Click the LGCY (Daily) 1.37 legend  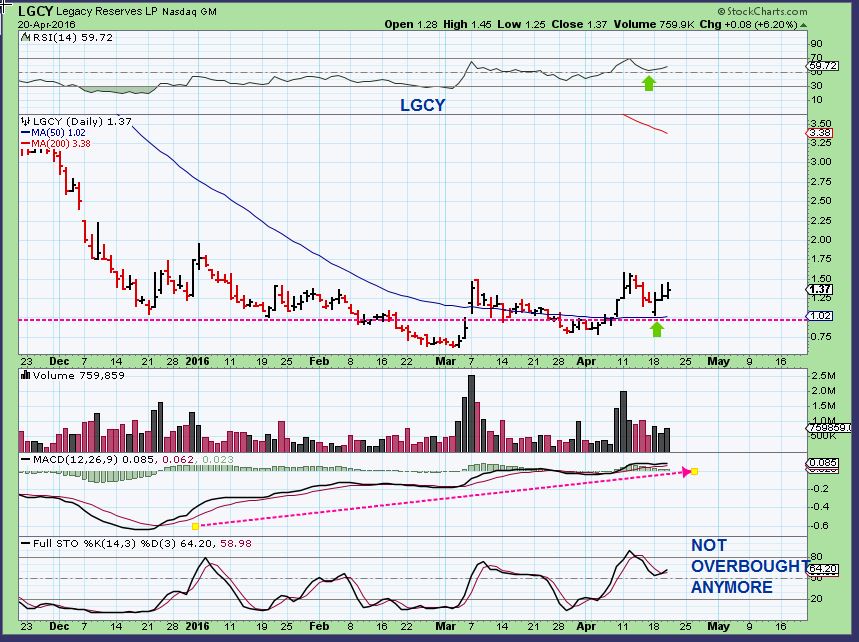[82, 122]
